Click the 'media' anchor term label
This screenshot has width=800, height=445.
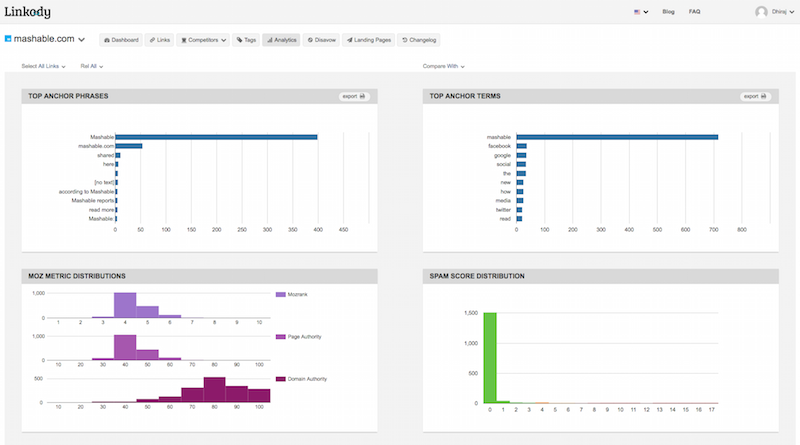(503, 201)
